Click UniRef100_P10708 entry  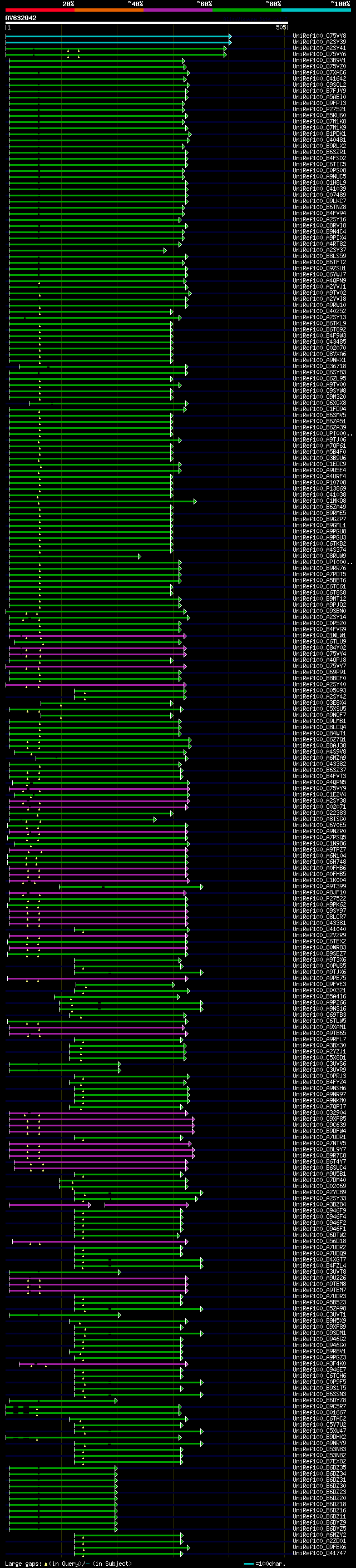[319, 482]
